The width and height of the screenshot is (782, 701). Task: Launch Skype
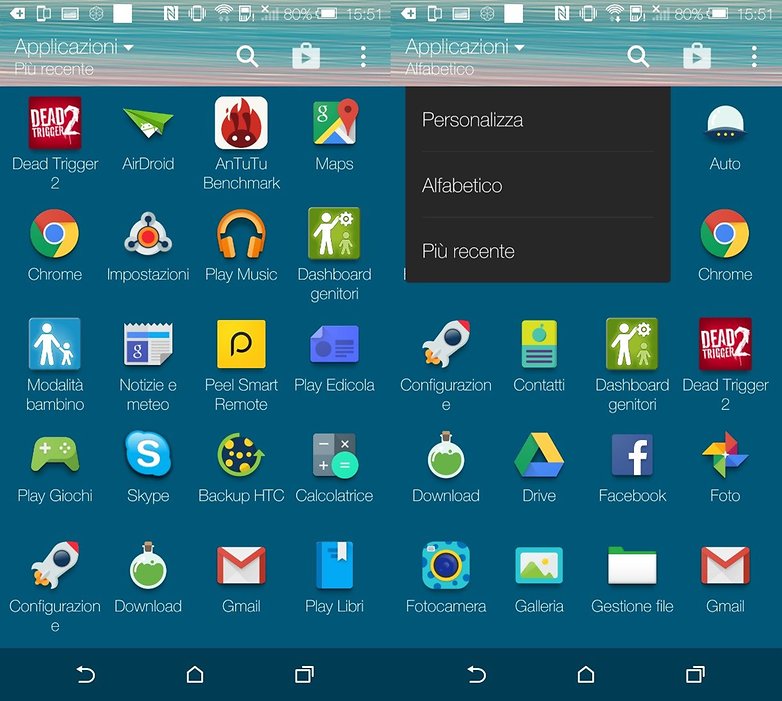coord(148,454)
